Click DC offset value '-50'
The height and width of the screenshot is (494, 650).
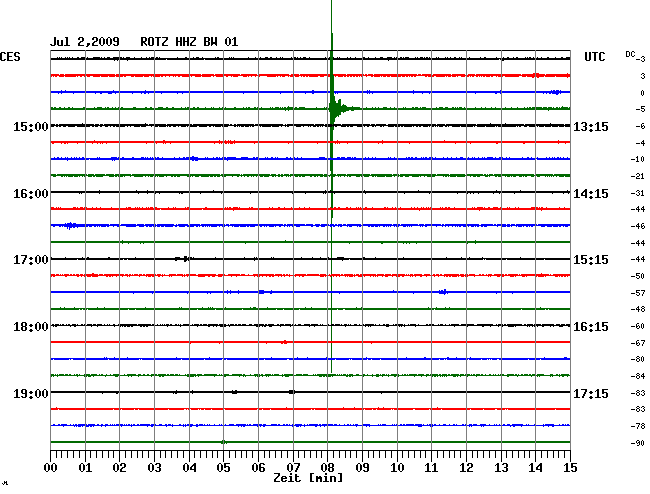pos(638,276)
